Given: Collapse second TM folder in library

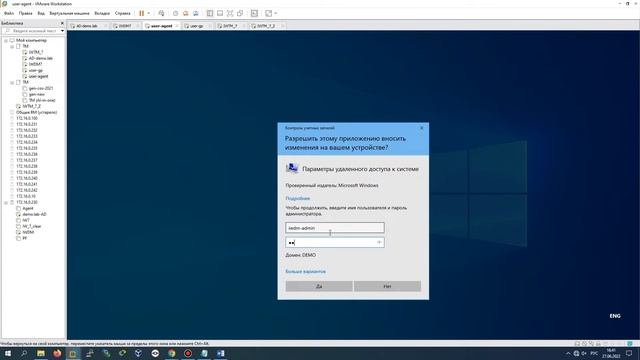Looking at the screenshot, I should pyautogui.click(x=12, y=82).
